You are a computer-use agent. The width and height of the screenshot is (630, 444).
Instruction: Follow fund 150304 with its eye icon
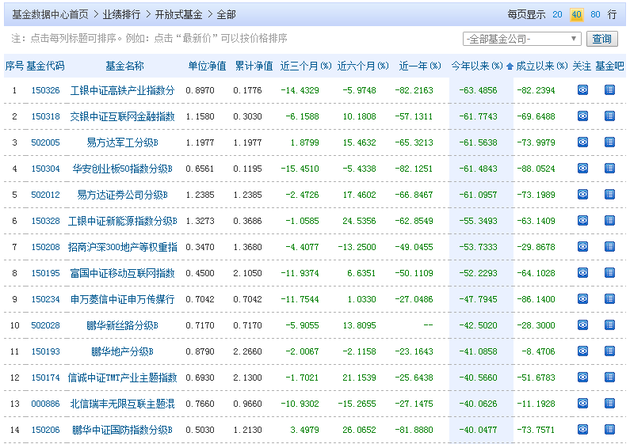pos(583,168)
